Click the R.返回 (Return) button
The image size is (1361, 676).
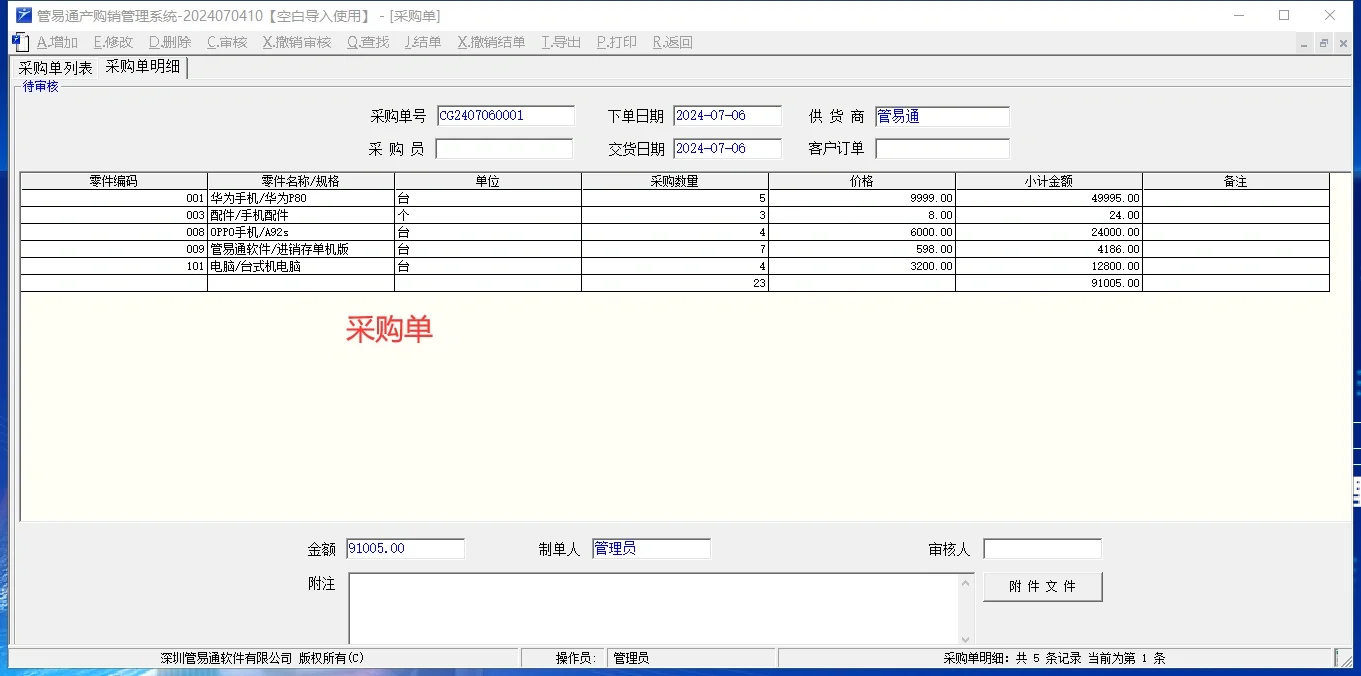coord(670,42)
